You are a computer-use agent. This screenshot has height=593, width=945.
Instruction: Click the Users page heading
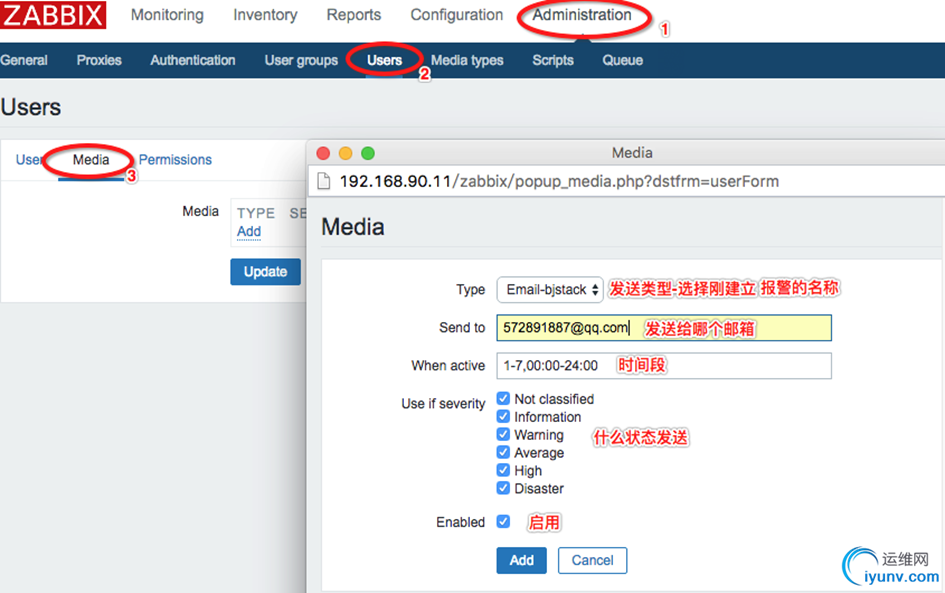[31, 107]
